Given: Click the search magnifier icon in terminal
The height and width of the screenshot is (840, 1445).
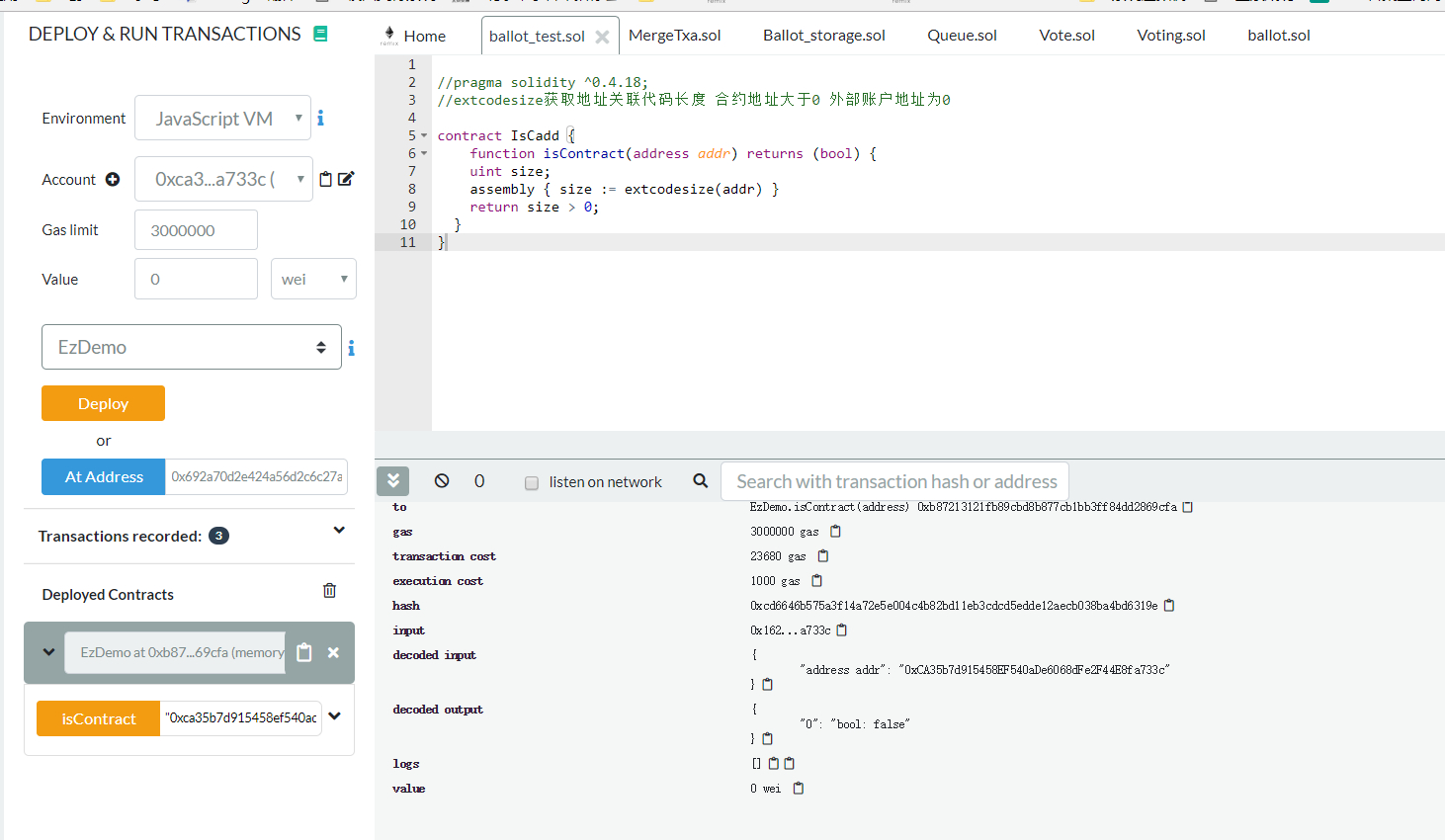Looking at the screenshot, I should tap(701, 481).
